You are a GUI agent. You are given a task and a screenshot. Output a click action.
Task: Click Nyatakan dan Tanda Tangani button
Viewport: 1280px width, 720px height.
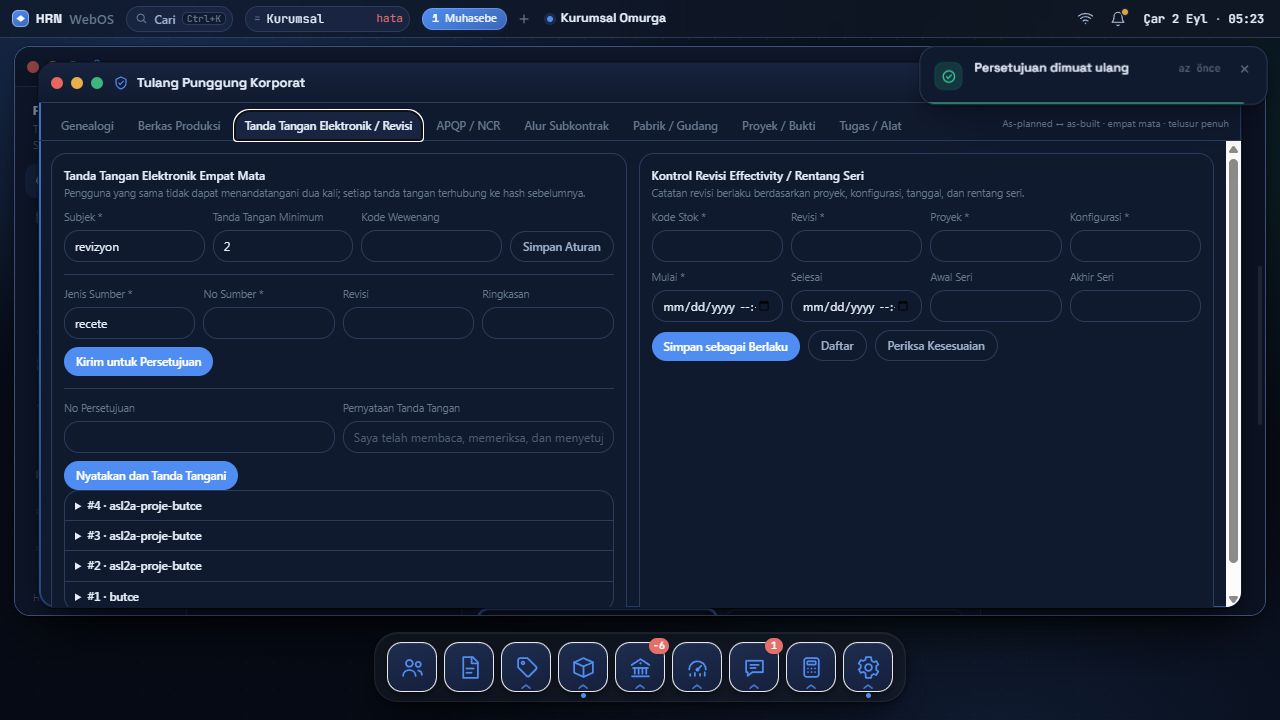pyautogui.click(x=151, y=476)
